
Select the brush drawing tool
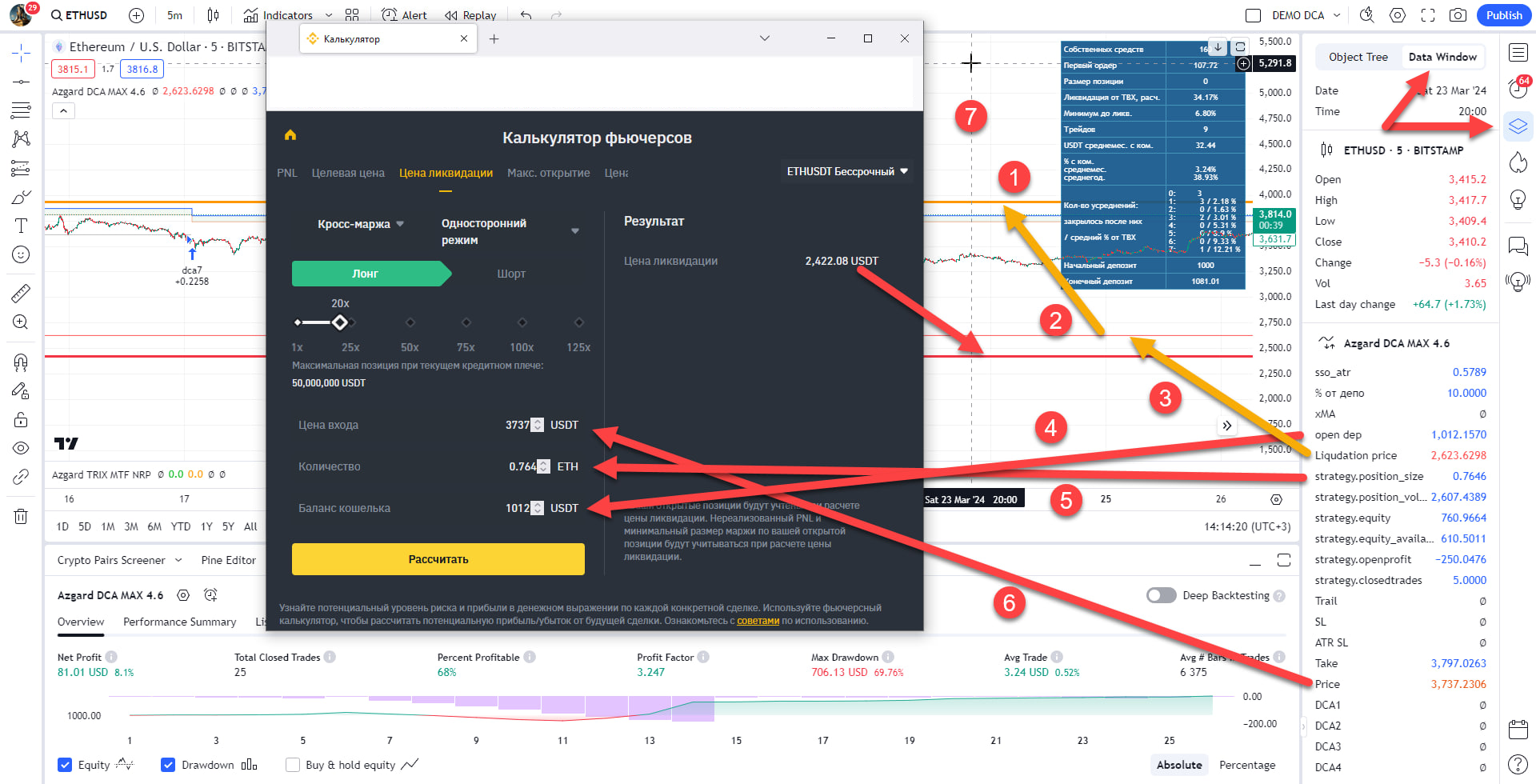coord(21,197)
